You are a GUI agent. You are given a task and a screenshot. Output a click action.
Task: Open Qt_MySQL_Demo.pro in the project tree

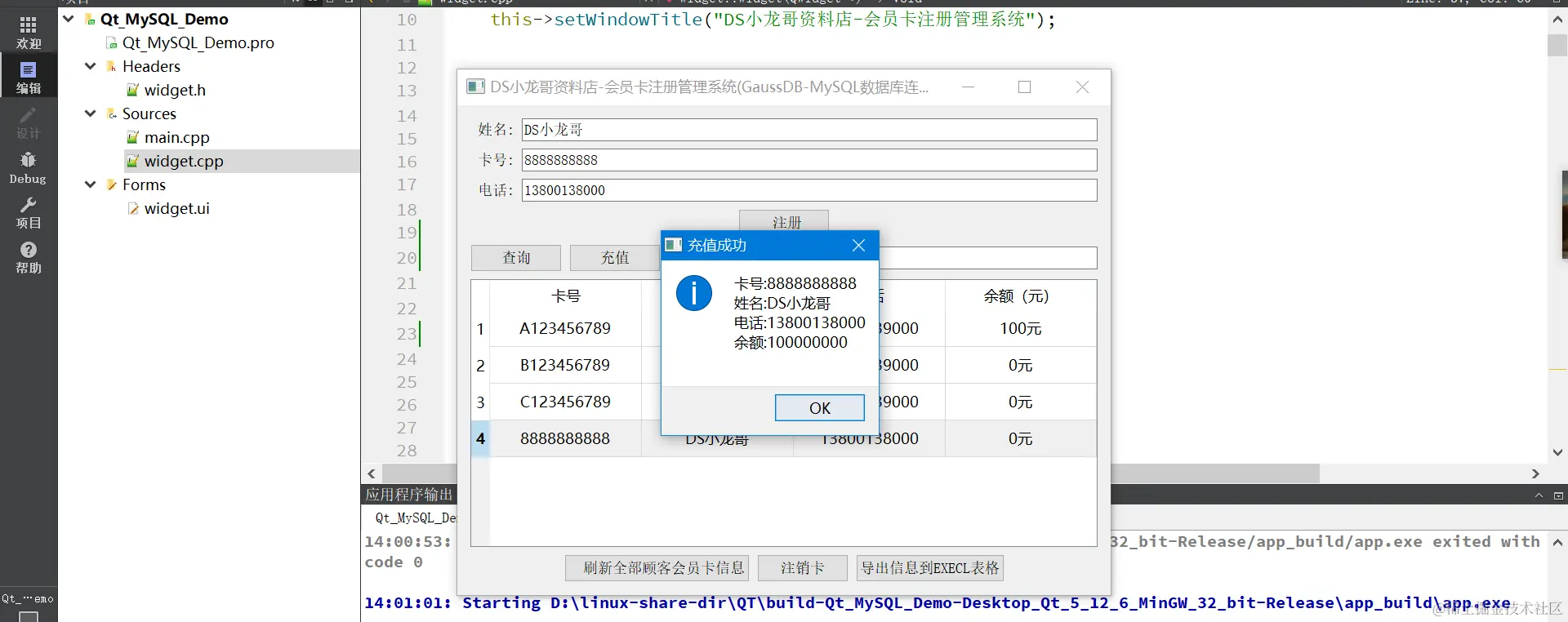pyautogui.click(x=198, y=42)
